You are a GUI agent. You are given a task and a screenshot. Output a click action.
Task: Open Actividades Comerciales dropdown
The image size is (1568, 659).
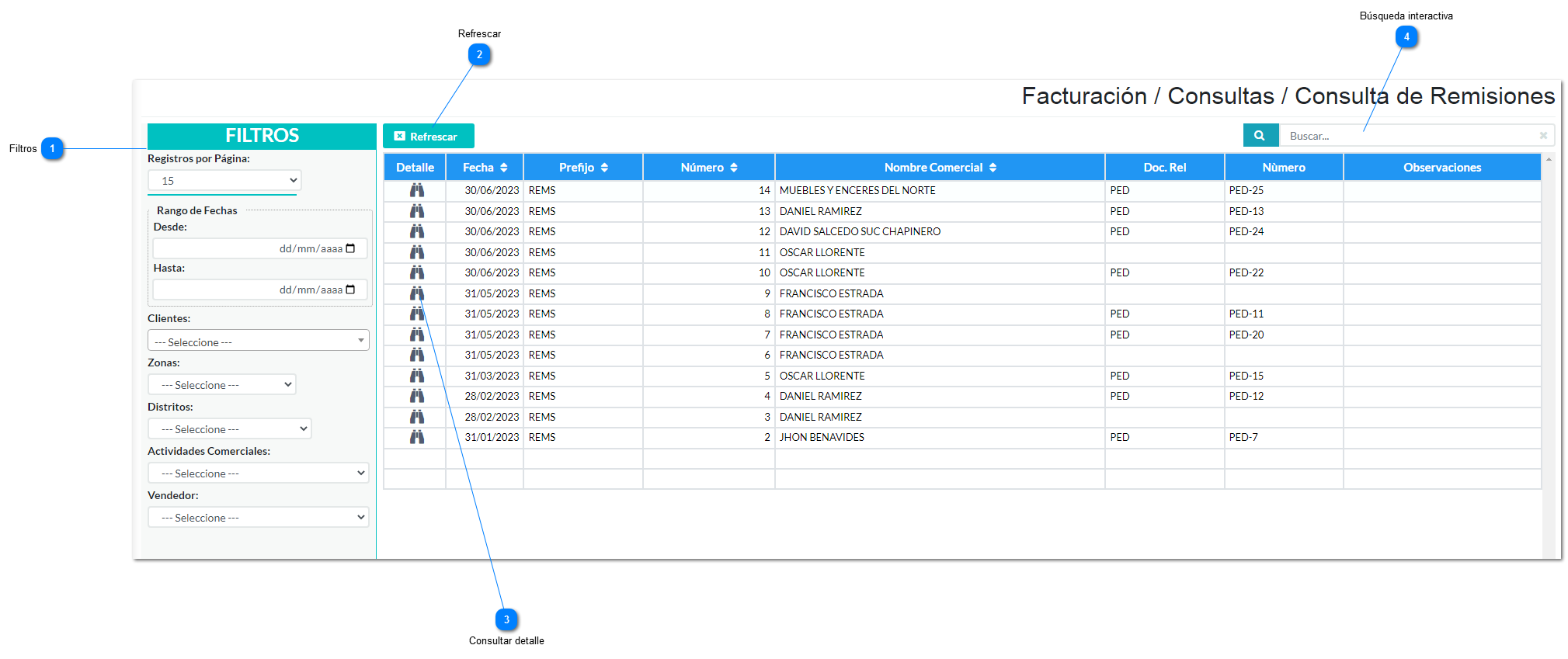pyautogui.click(x=258, y=473)
